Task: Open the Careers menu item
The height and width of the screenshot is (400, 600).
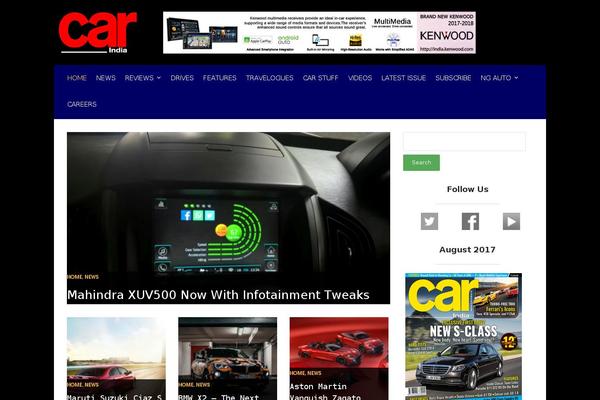Action: pyautogui.click(x=82, y=104)
